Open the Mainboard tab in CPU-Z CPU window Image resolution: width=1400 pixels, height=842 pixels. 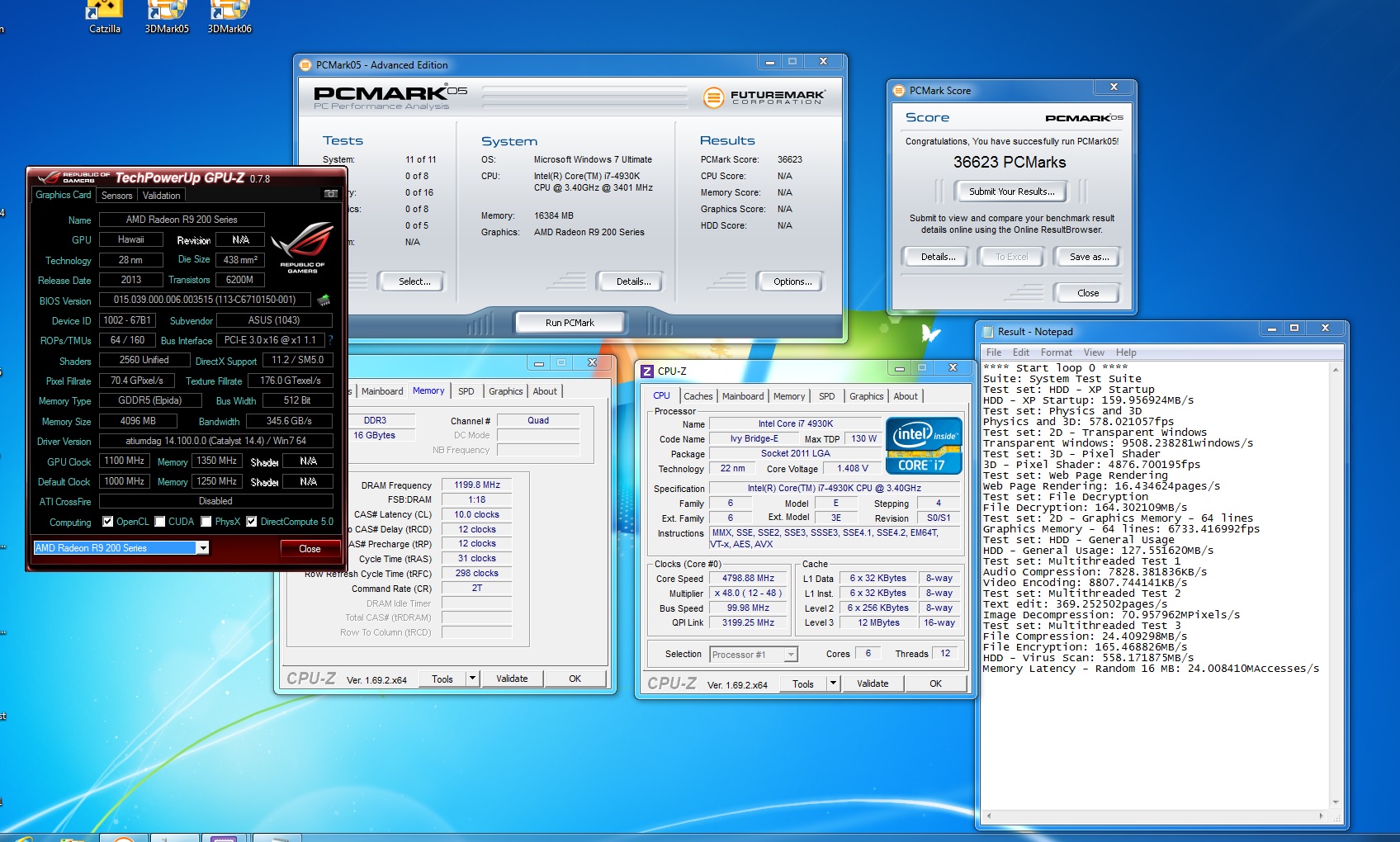[x=743, y=396]
